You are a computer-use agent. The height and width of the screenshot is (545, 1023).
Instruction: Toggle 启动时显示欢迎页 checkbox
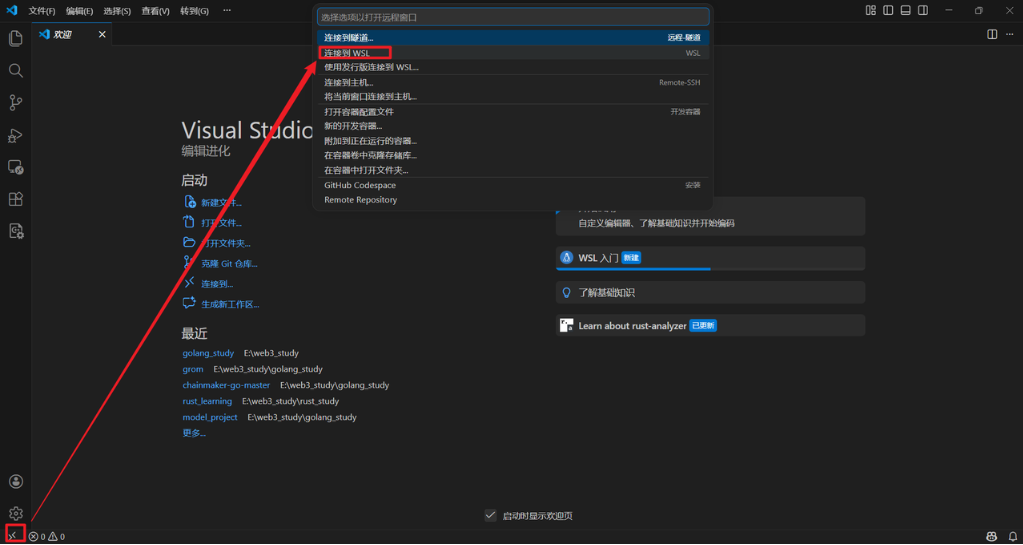(491, 516)
